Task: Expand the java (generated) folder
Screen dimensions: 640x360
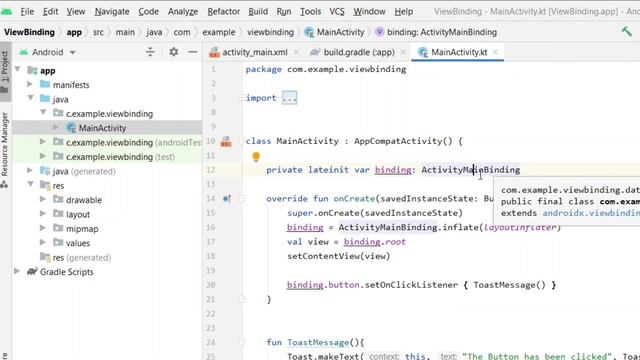Action: 29,170
